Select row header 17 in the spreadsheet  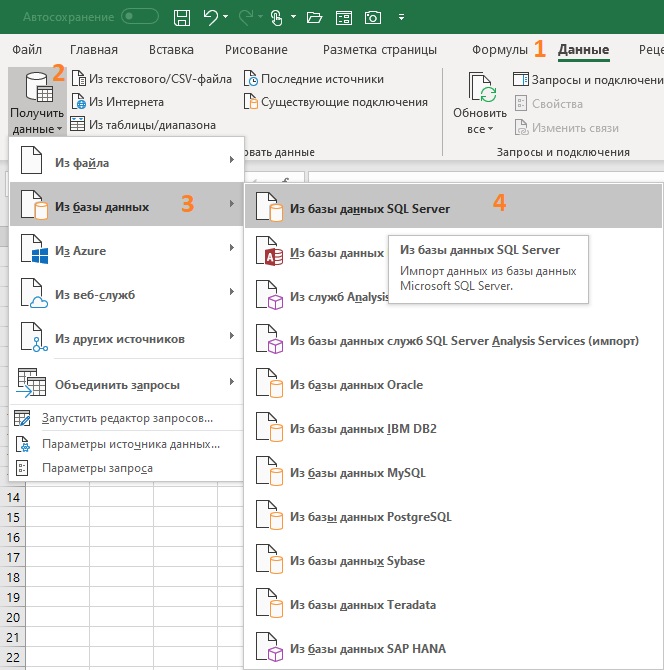[x=13, y=557]
